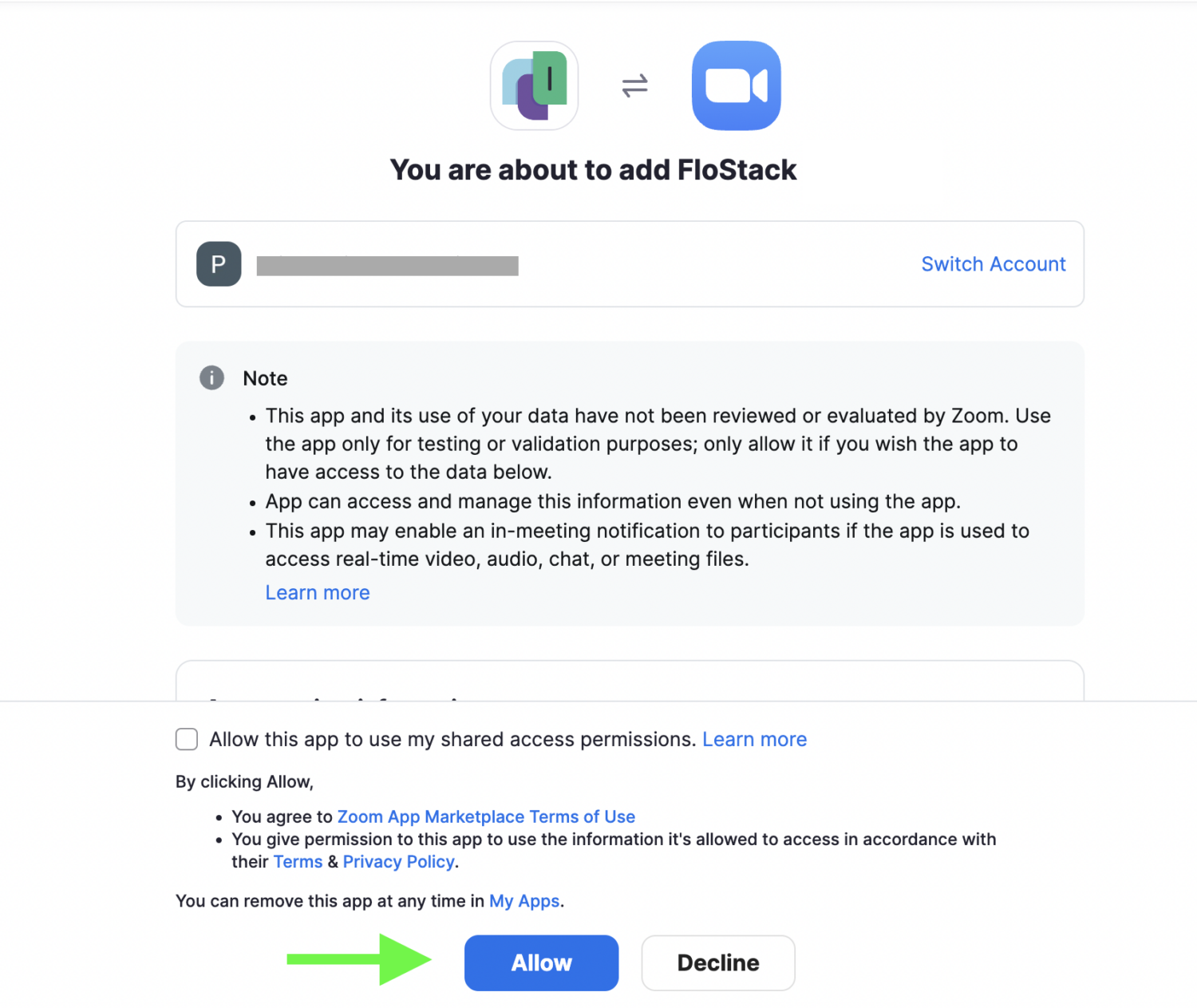
Task: Click the green arrow pointing at Allow
Action: (359, 959)
